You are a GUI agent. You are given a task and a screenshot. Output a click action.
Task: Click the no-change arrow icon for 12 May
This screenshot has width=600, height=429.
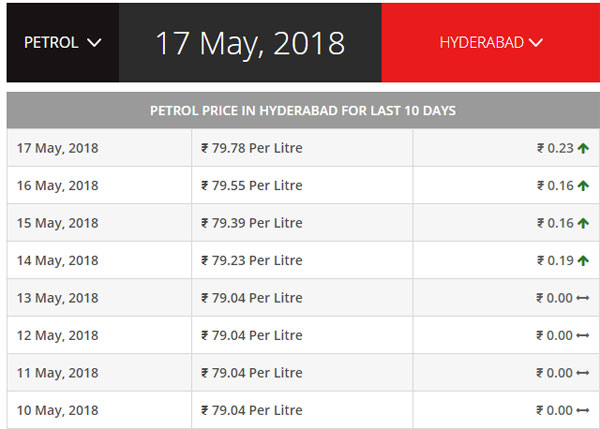click(582, 336)
